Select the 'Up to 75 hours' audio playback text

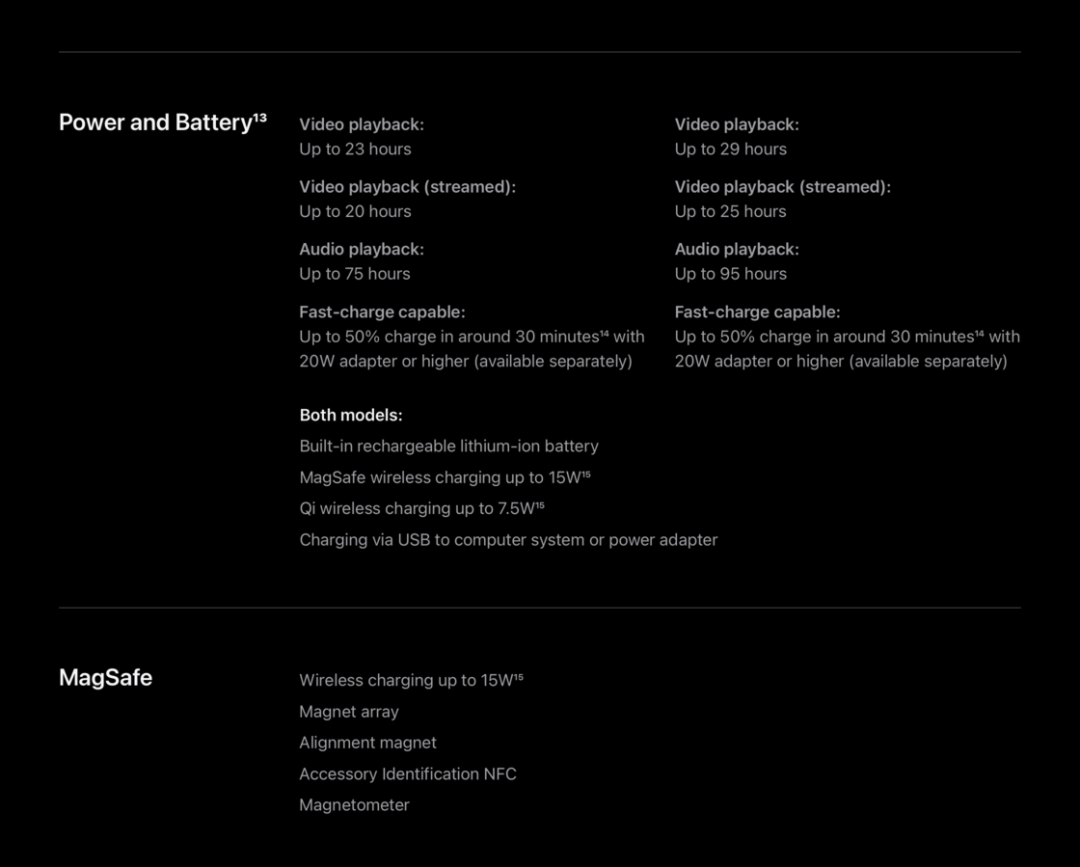355,274
